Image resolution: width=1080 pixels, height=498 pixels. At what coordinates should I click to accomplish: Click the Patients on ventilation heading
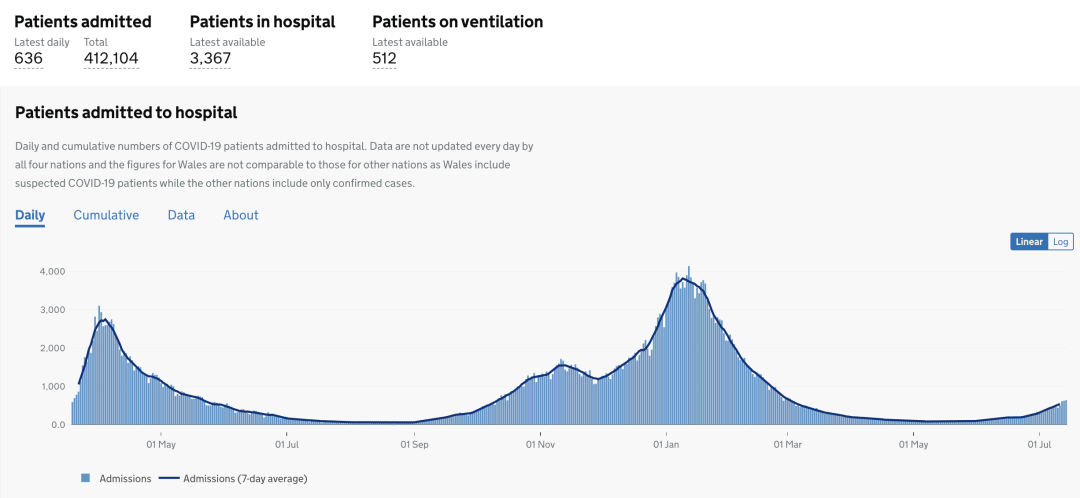[457, 22]
